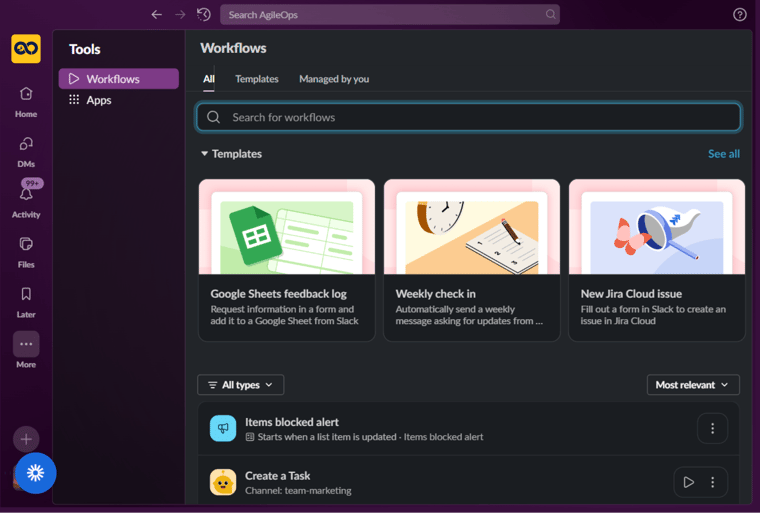Open more options for Items blocked alert
The image size is (760, 513).
[x=712, y=428]
